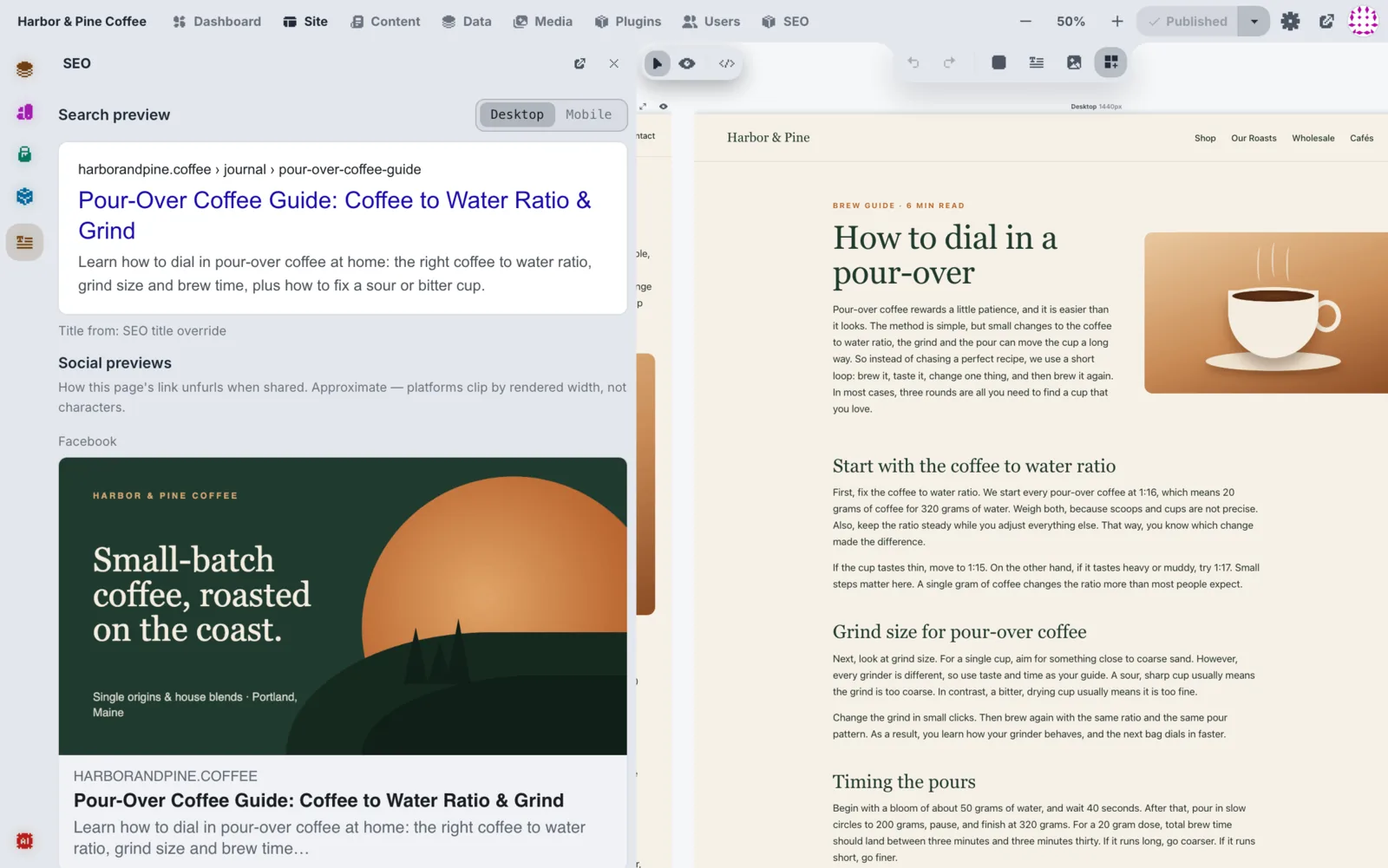1388x868 pixels.
Task: Select the 'How to dial in a pour-over' heading
Action: (x=946, y=255)
